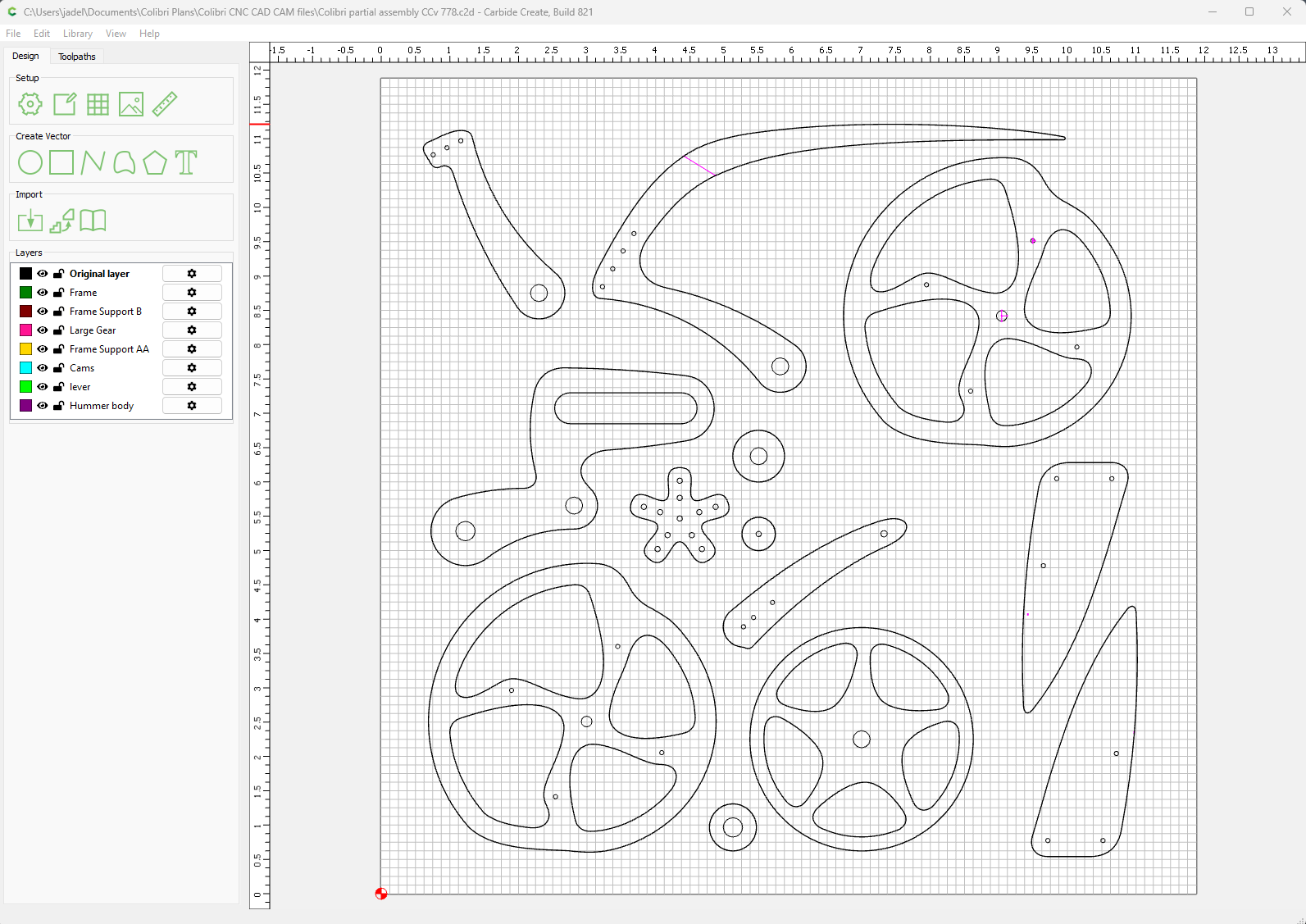
Task: Click the Import vector file icon
Action: pos(30,221)
